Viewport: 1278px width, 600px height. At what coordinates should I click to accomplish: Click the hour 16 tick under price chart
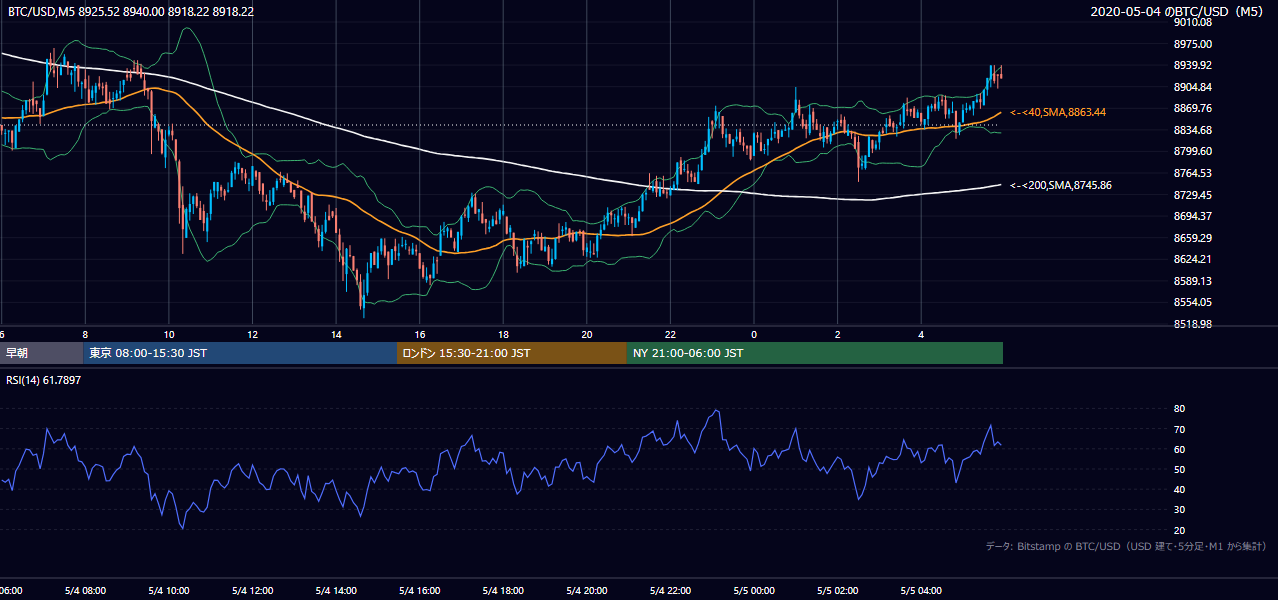point(420,334)
